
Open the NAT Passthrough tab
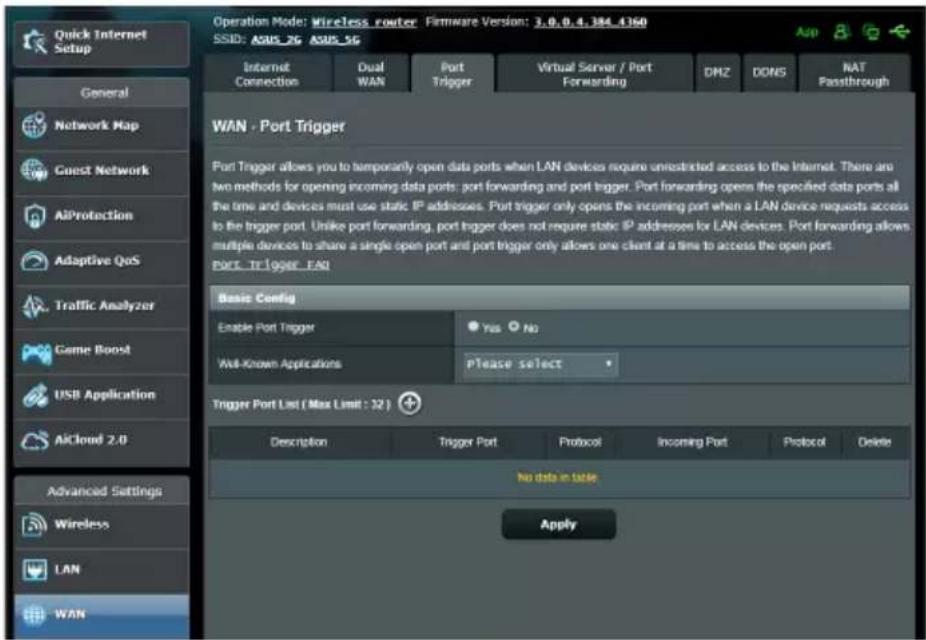[x=854, y=74]
